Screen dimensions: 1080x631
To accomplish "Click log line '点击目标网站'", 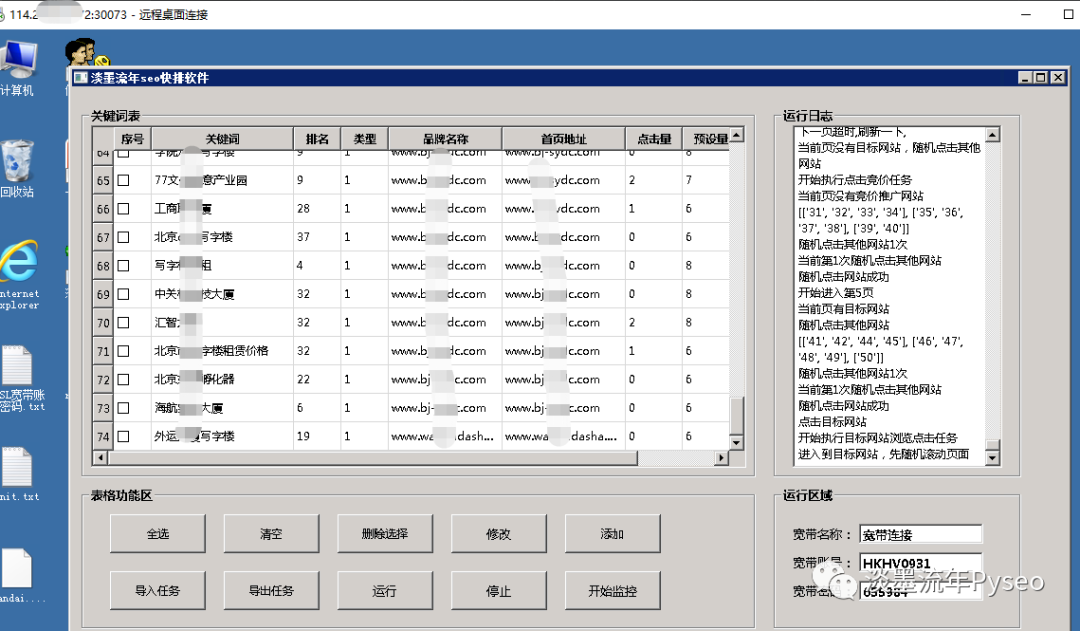I will [832, 422].
